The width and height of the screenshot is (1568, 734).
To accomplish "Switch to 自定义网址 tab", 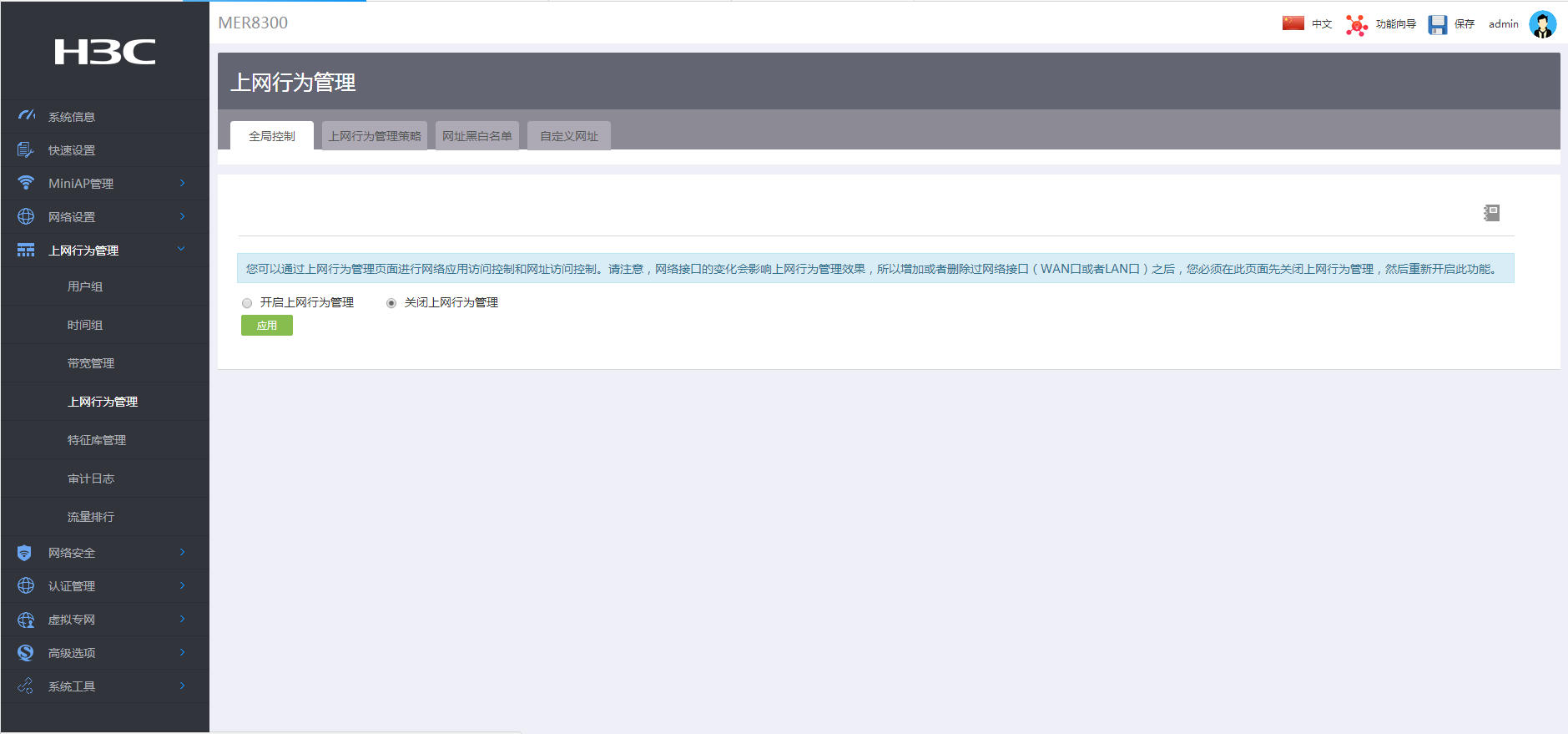I will pos(569,136).
